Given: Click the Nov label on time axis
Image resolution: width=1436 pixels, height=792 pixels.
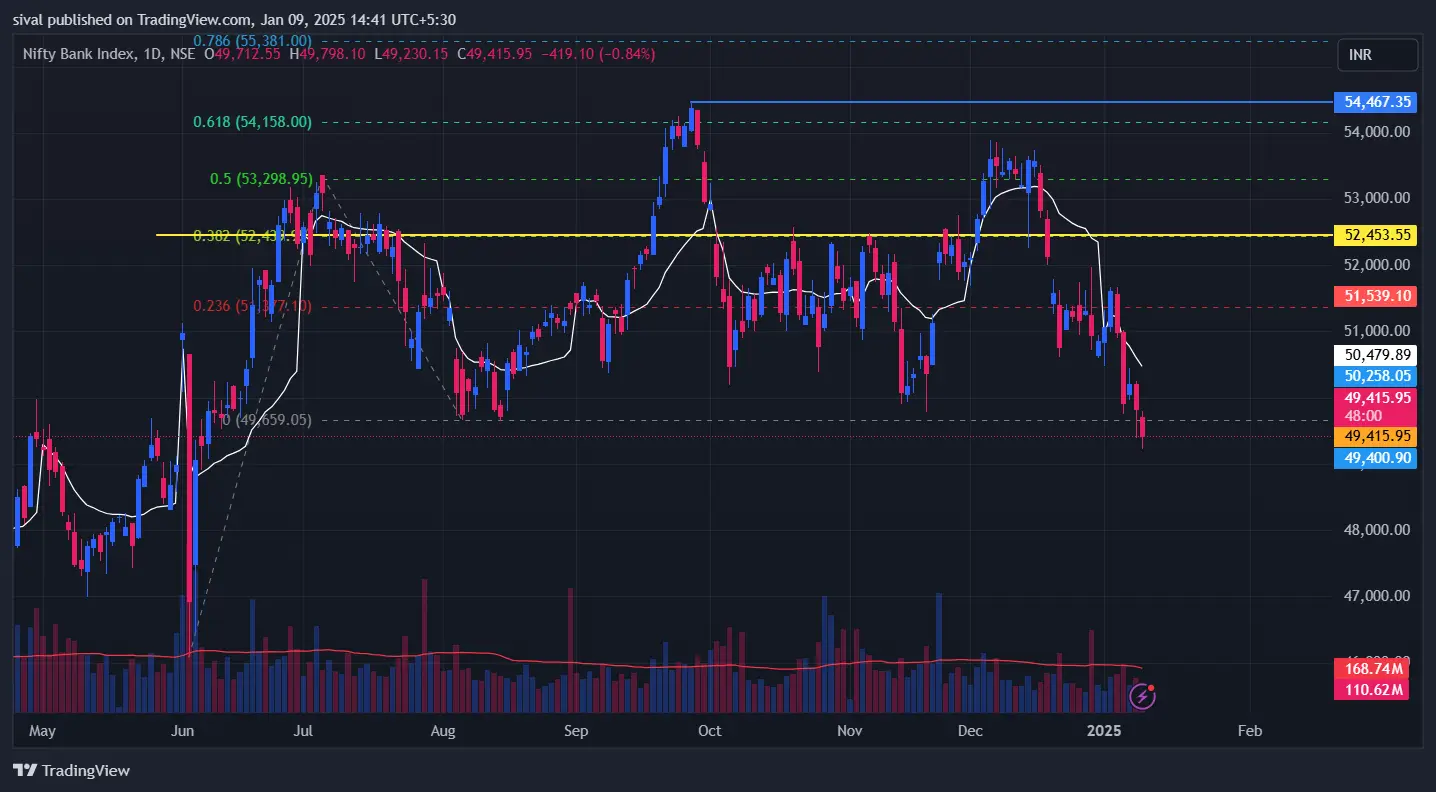Looking at the screenshot, I should [x=850, y=731].
